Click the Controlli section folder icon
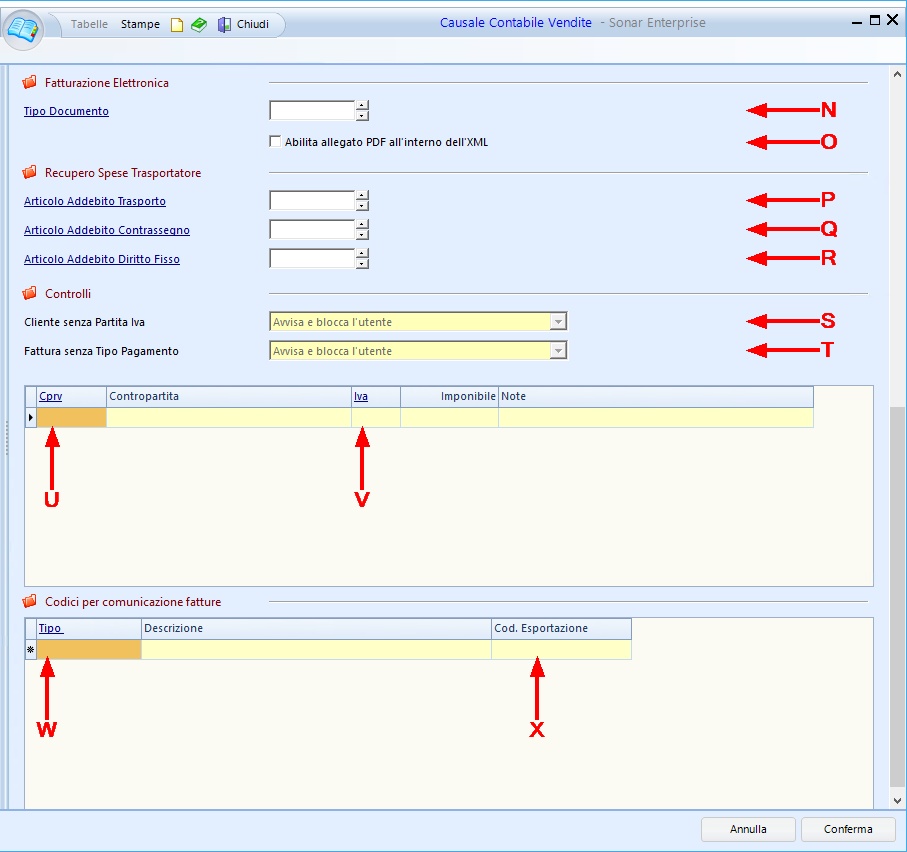Image resolution: width=907 pixels, height=852 pixels. (x=30, y=294)
